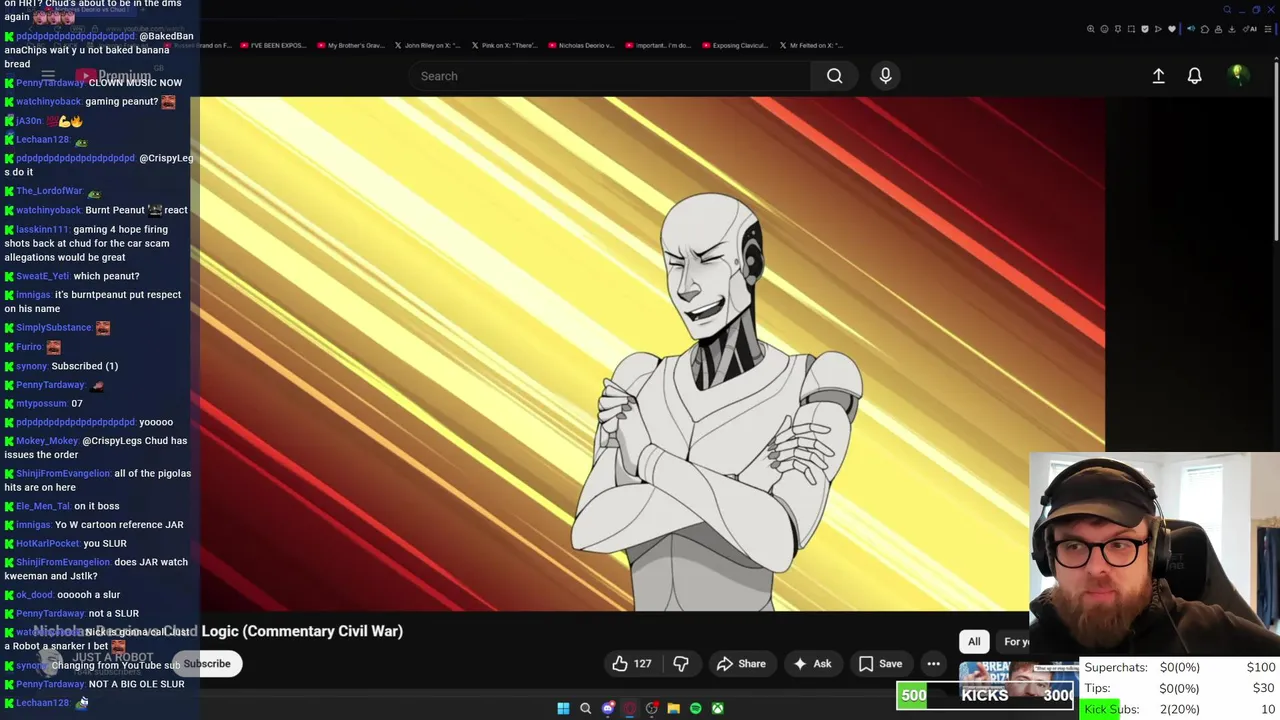Toggle the ad blocker shield icon
The width and height of the screenshot is (1280, 720).
1145,29
